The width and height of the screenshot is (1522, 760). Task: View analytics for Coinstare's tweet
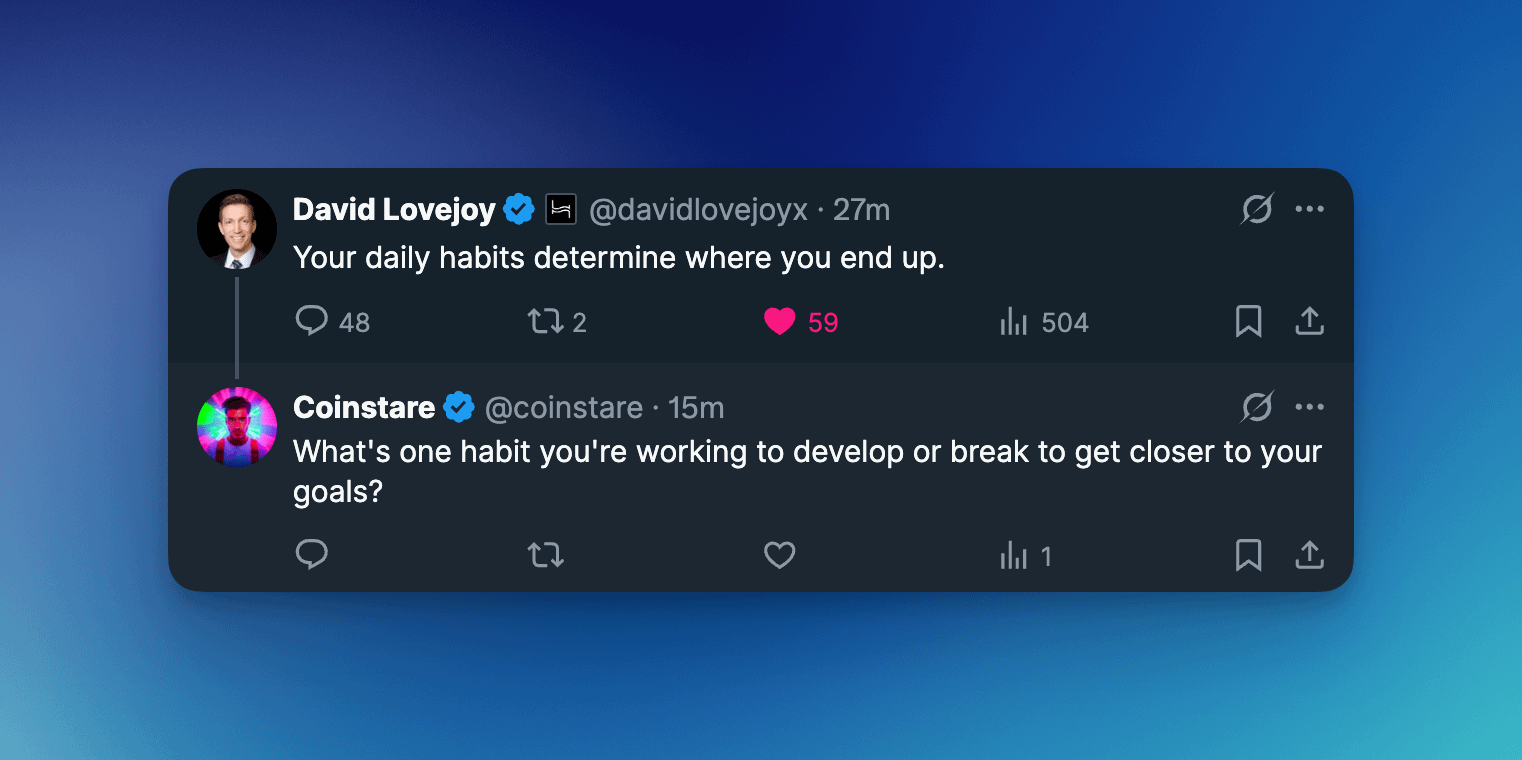[x=1014, y=555]
